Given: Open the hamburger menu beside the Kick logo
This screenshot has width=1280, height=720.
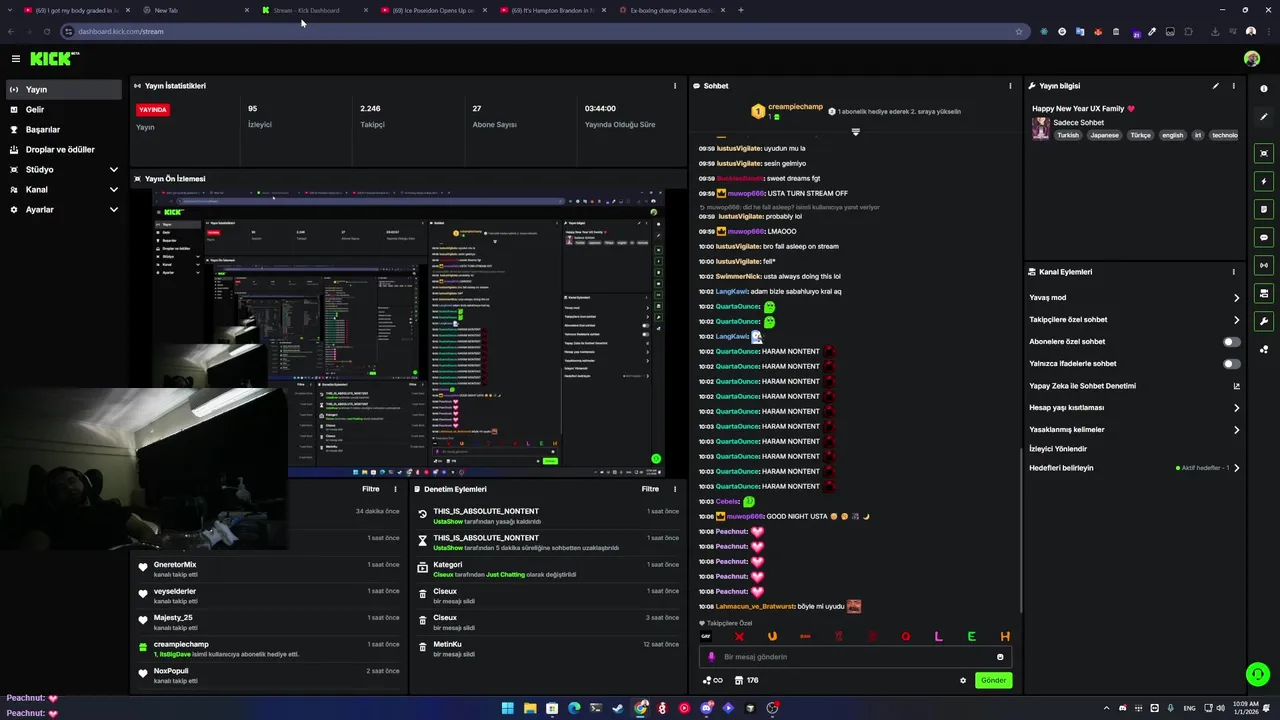Looking at the screenshot, I should coord(16,59).
